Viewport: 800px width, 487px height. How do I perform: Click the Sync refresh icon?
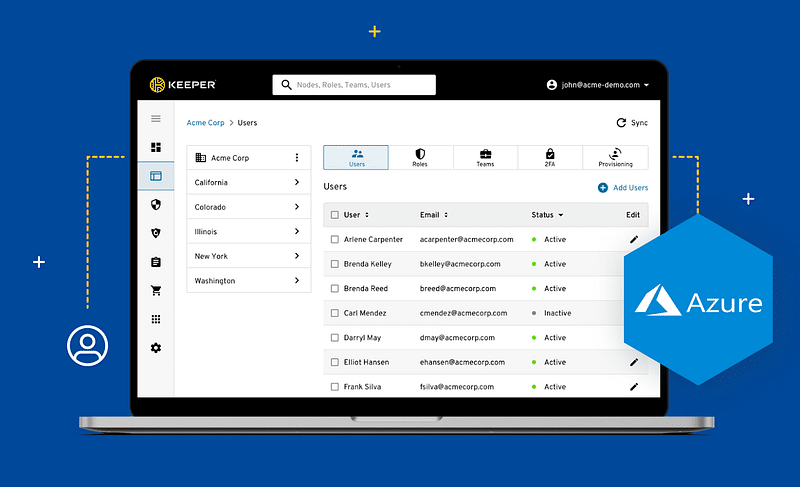(x=621, y=123)
